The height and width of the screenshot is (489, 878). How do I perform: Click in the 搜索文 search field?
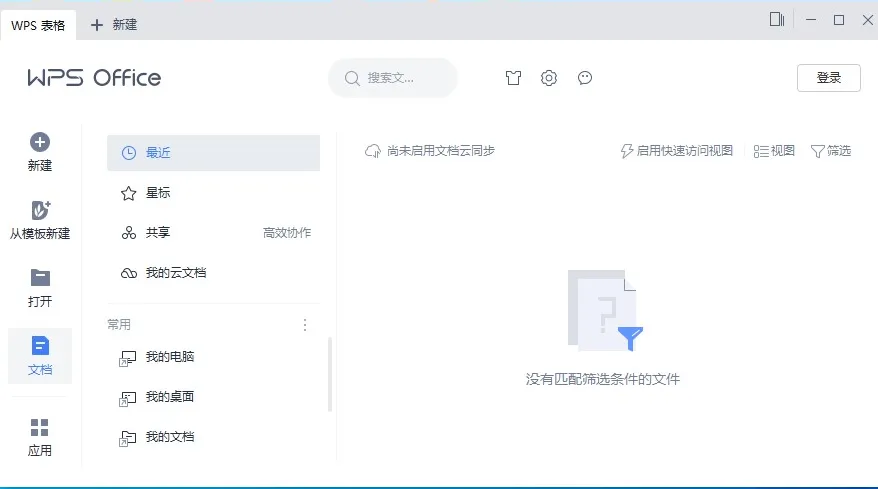[x=393, y=78]
